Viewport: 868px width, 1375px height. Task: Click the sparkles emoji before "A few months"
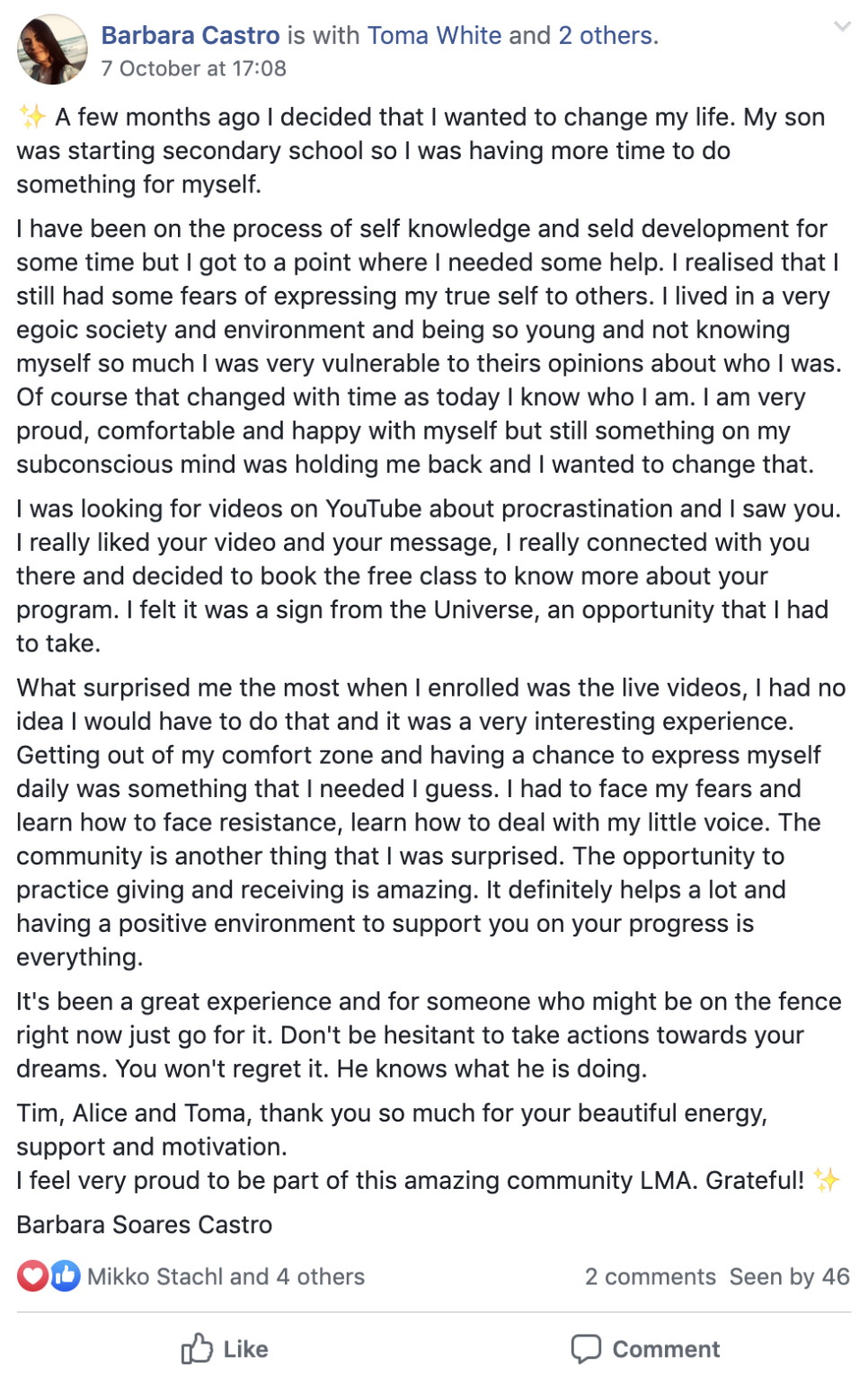(x=32, y=117)
